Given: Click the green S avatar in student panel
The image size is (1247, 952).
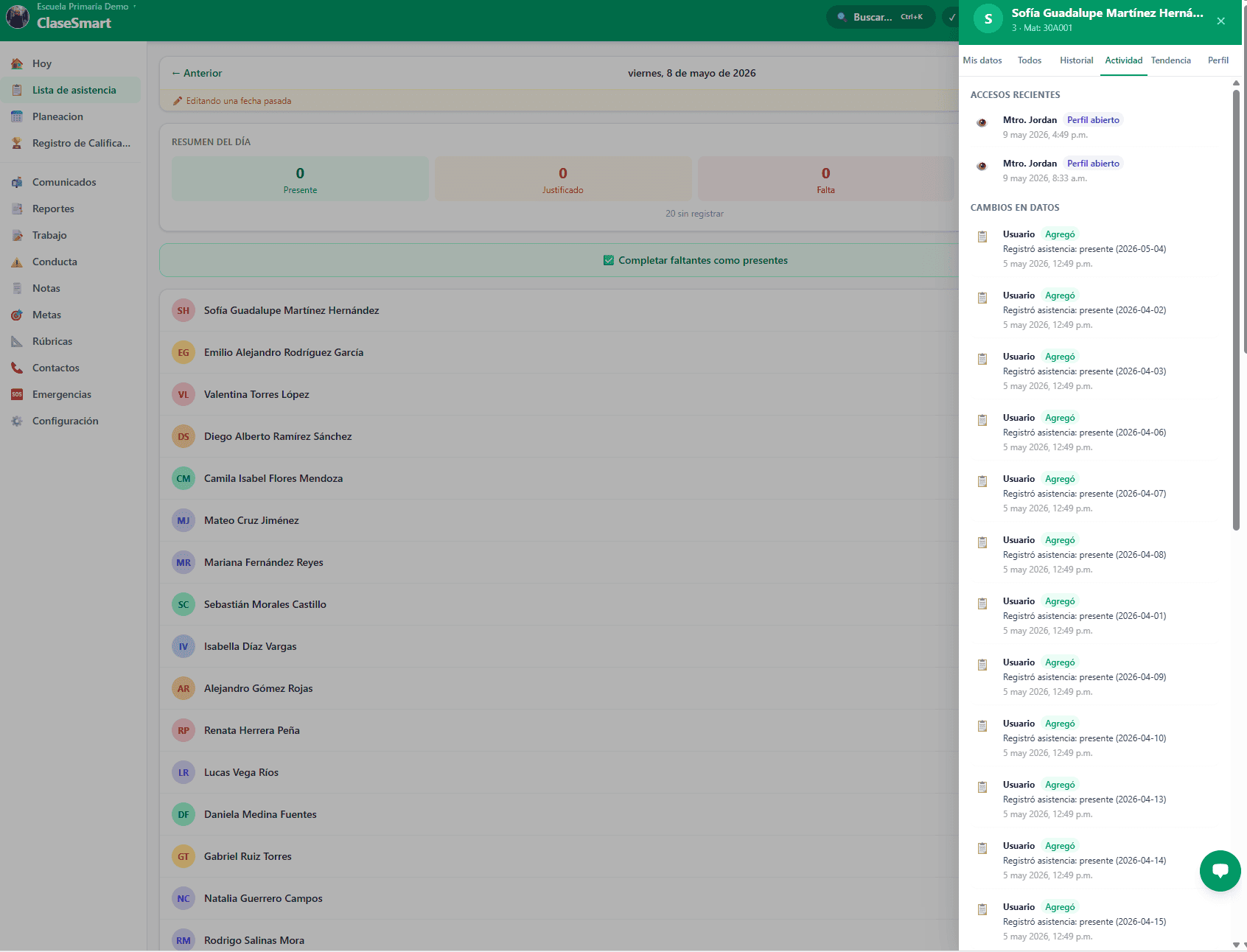Looking at the screenshot, I should click(988, 19).
